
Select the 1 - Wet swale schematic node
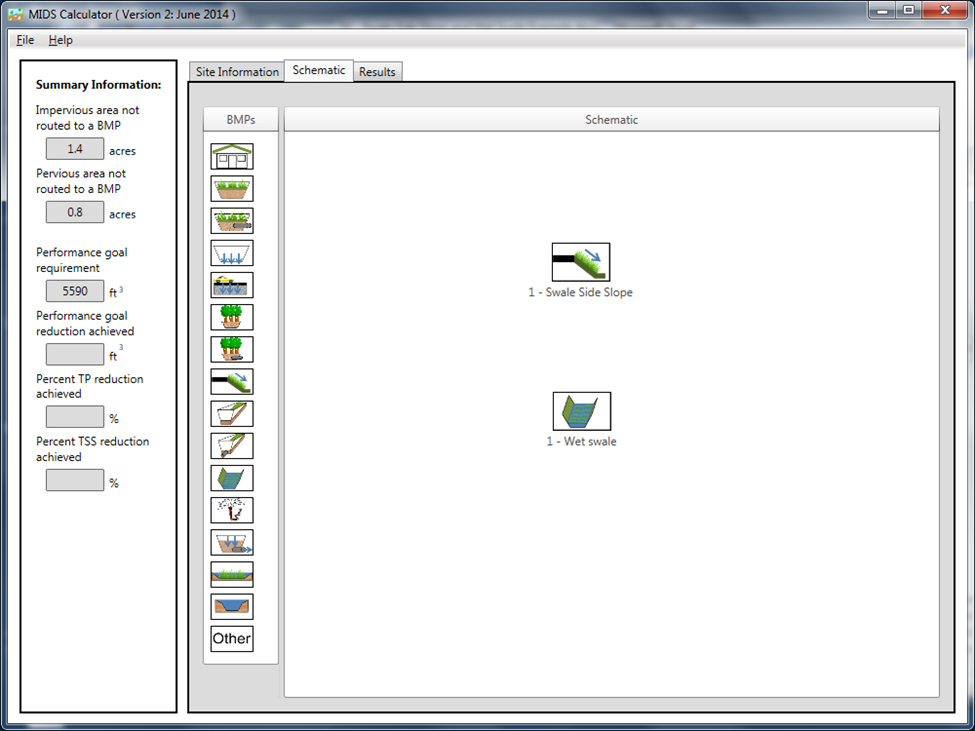tap(581, 411)
